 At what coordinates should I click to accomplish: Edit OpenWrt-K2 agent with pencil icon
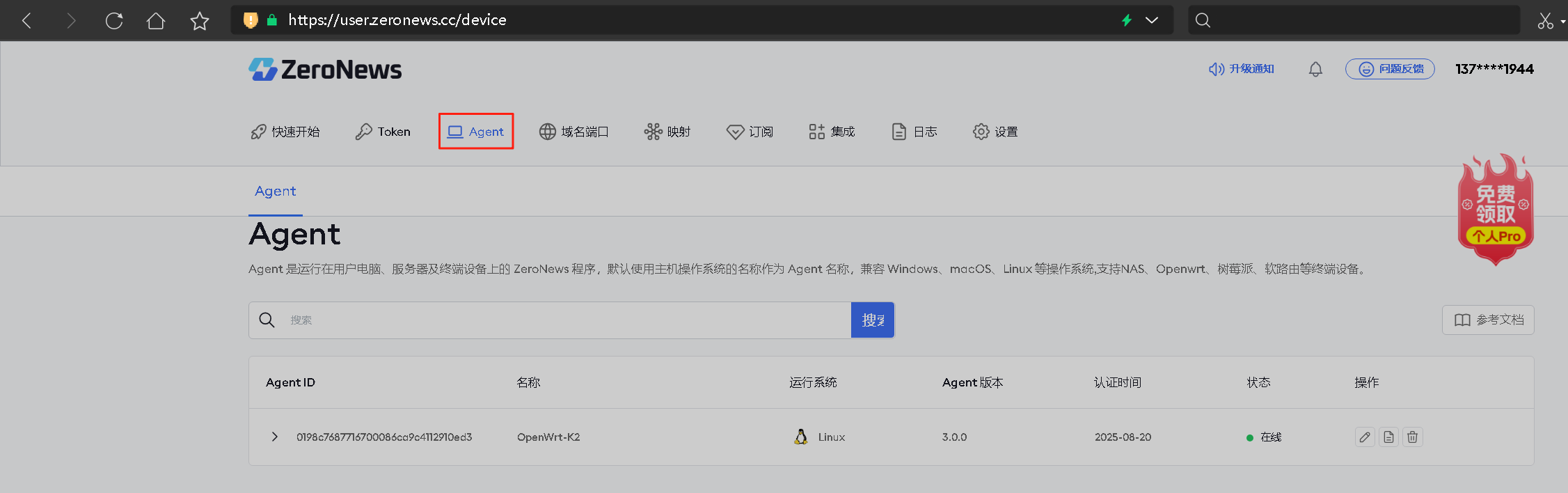click(x=1365, y=437)
